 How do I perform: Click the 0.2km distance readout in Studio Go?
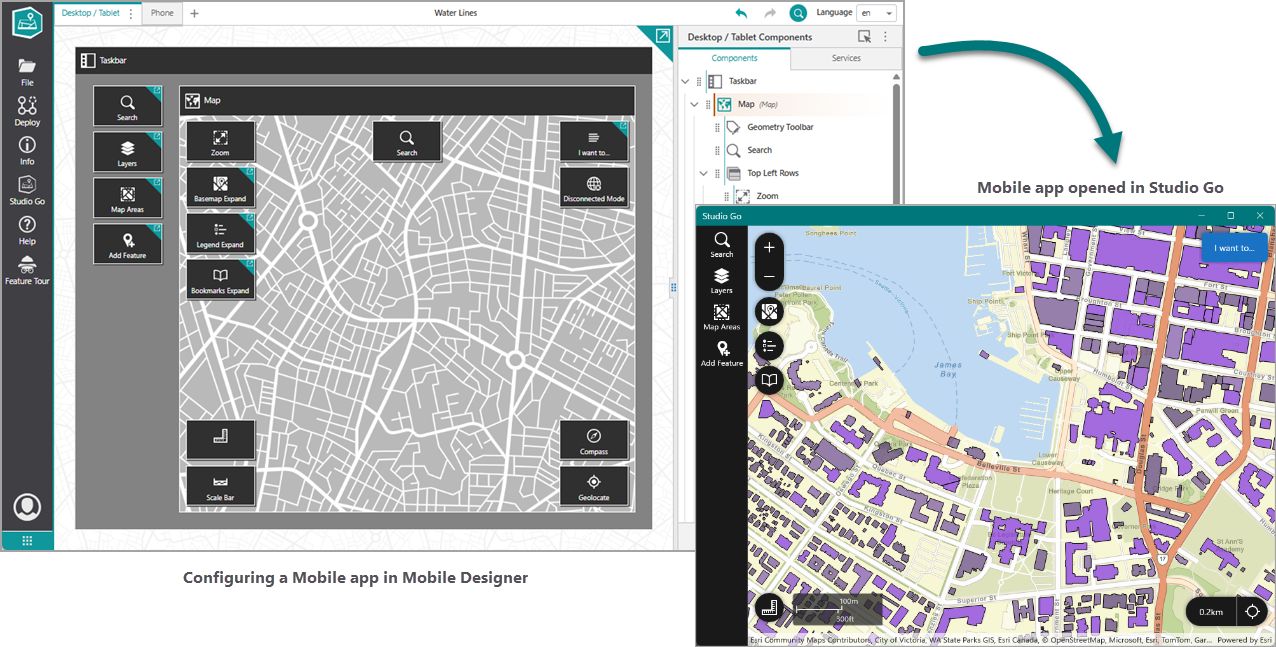point(1211,612)
